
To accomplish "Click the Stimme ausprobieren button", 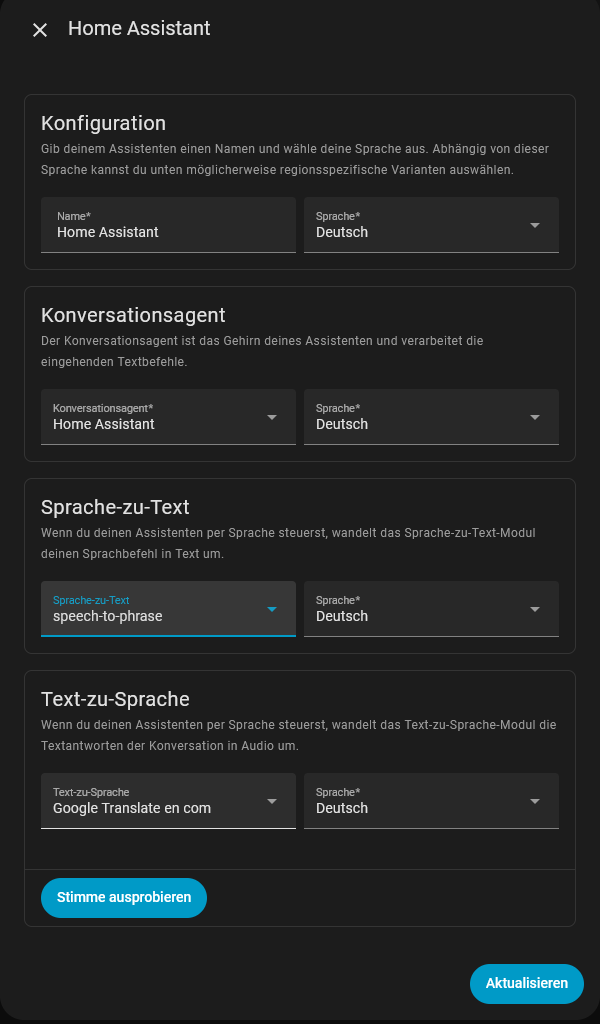I will [124, 897].
